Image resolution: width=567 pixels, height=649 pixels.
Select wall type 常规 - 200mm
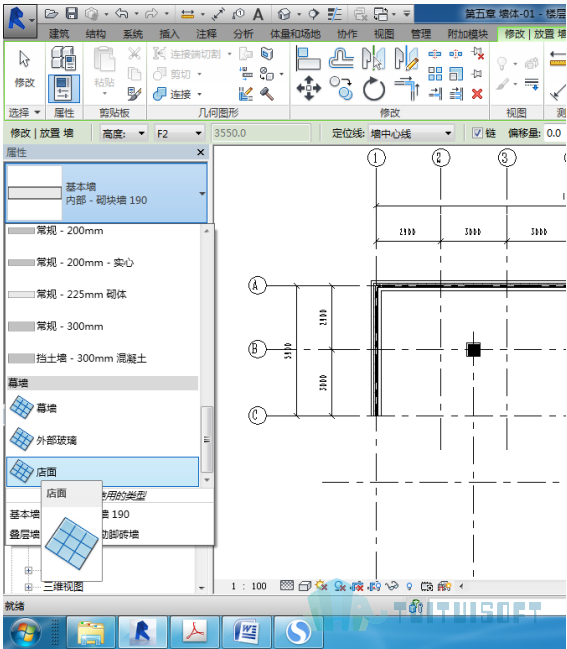(103, 231)
